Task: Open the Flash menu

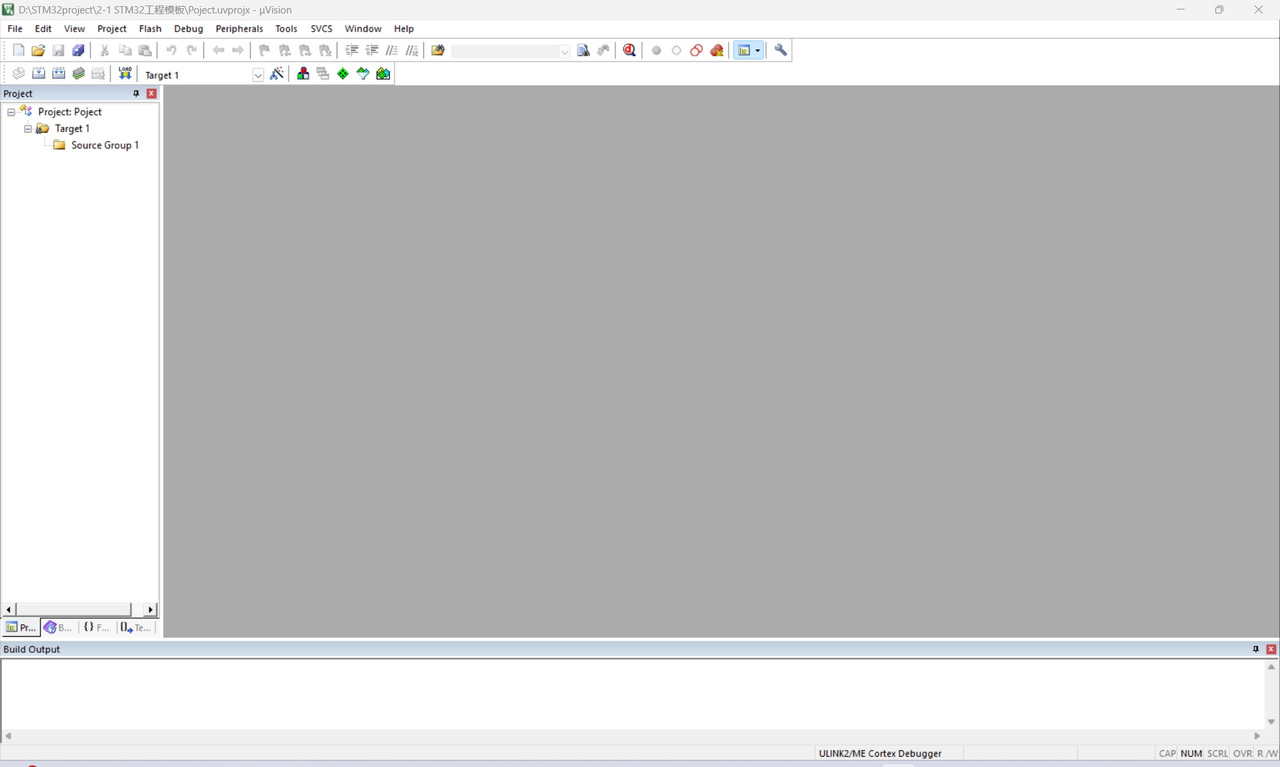Action: click(x=150, y=29)
